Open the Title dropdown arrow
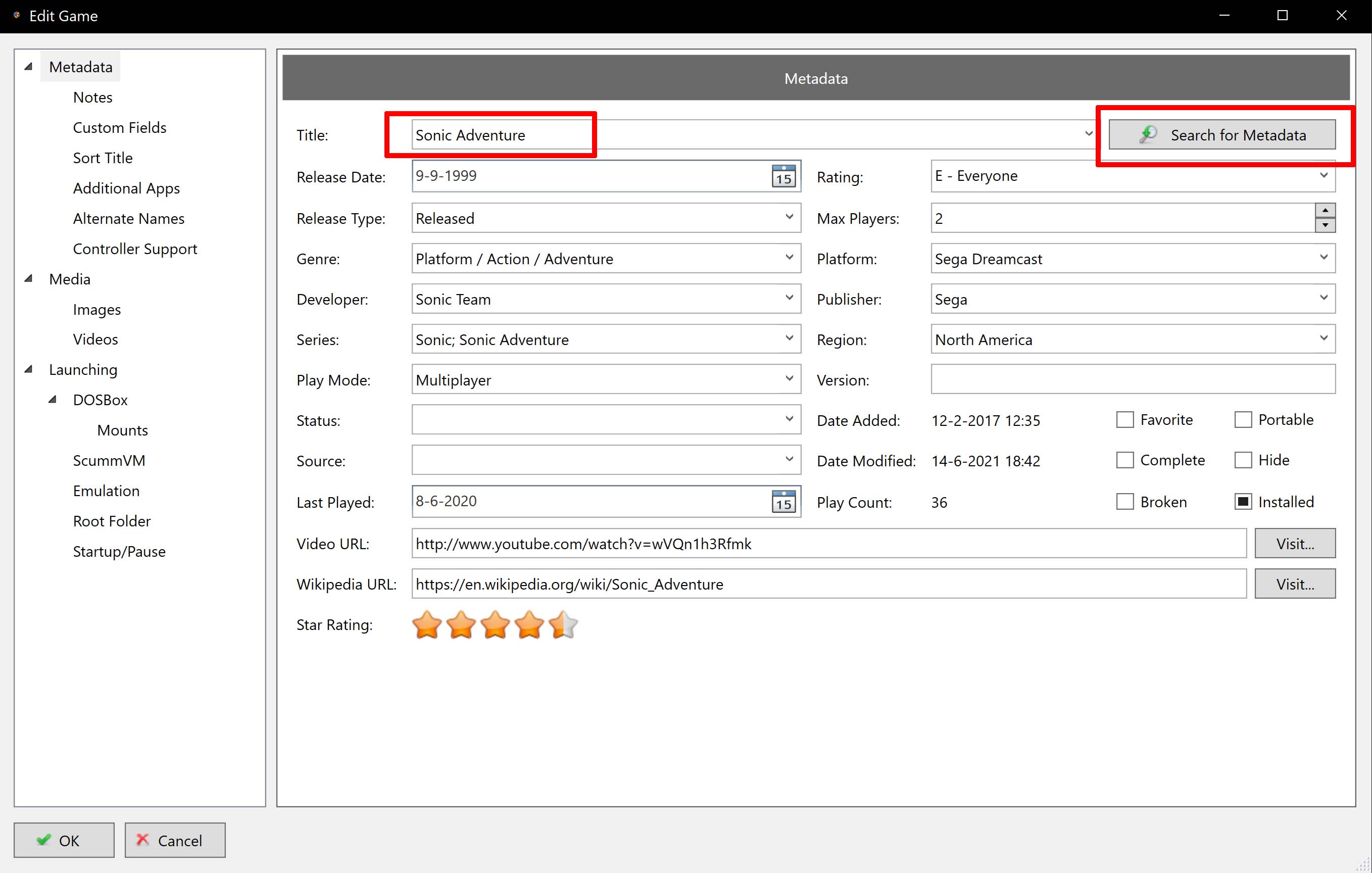Screen dimensions: 1372x873 point(1088,134)
